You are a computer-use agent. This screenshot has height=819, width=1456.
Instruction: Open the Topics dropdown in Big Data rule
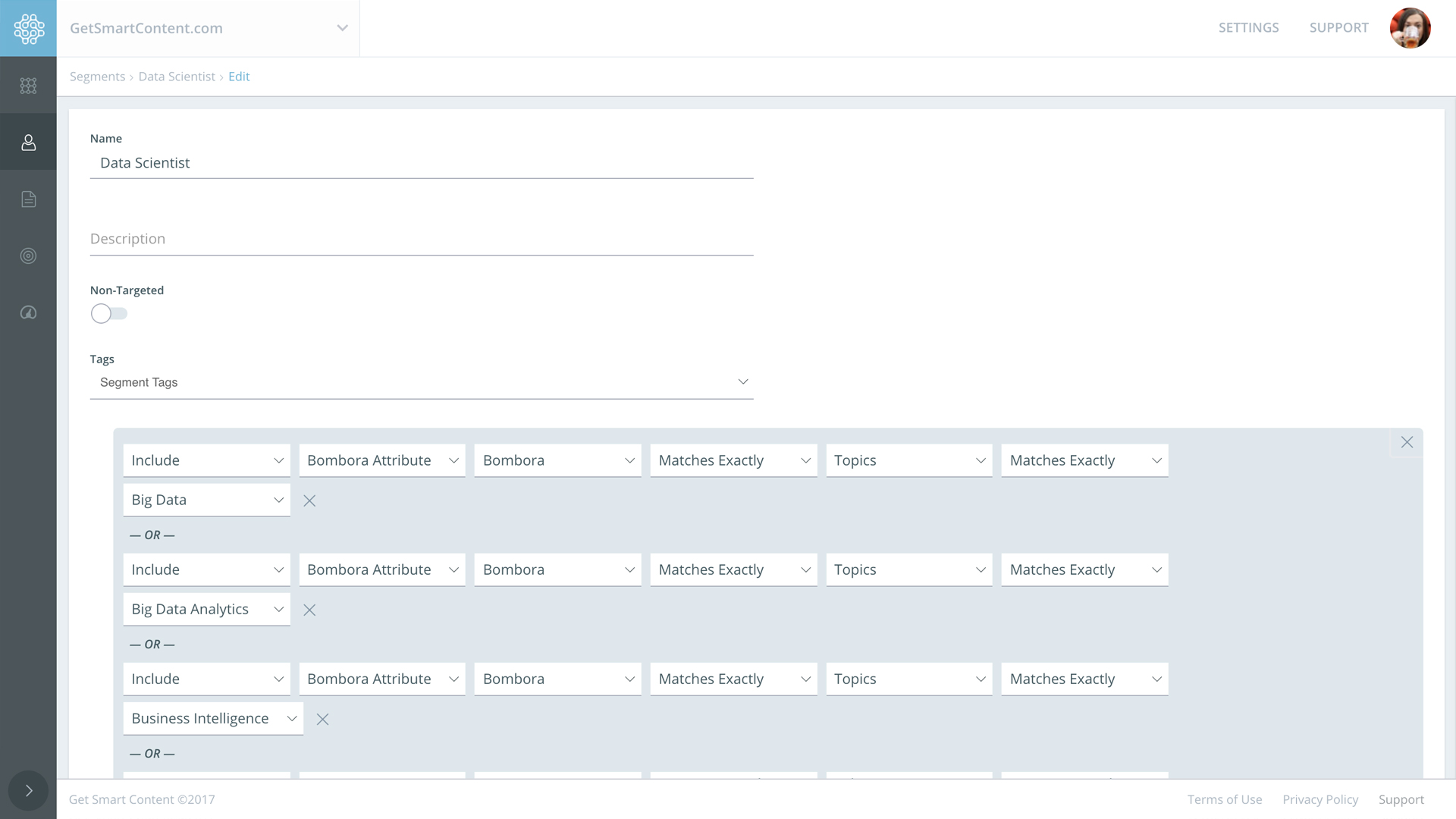pos(909,460)
